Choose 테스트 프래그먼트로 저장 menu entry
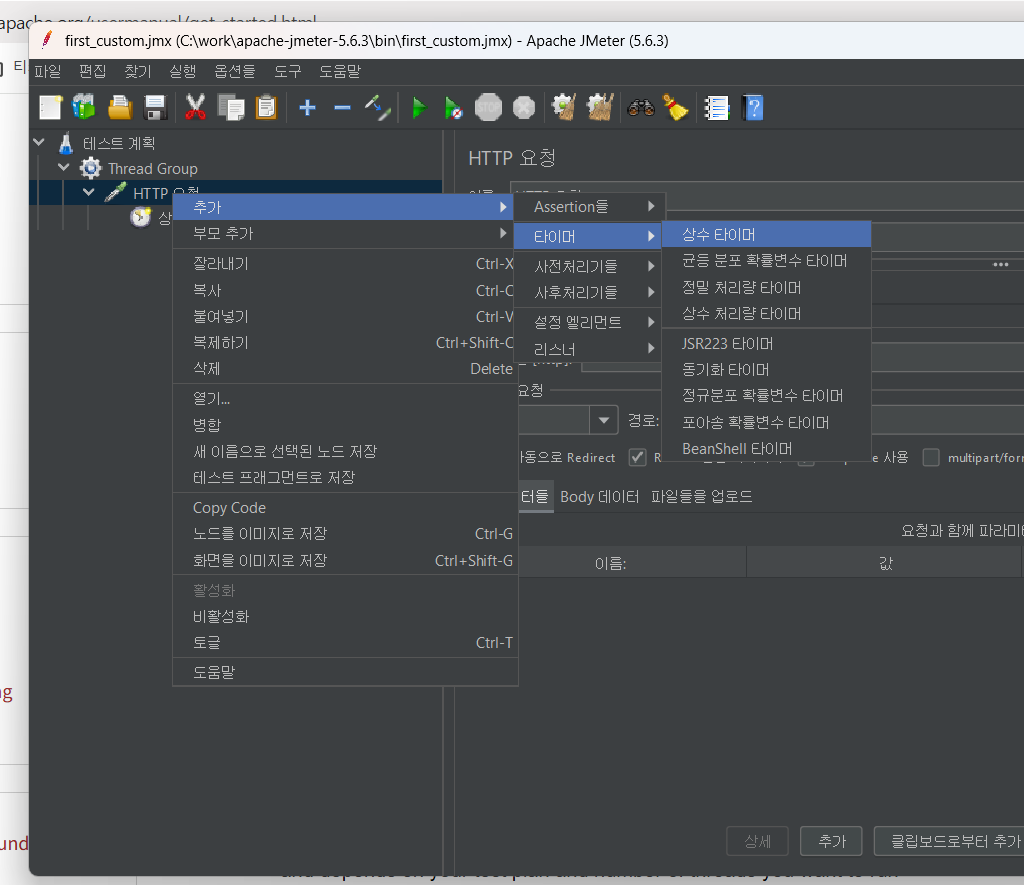This screenshot has height=885, width=1024. point(345,477)
